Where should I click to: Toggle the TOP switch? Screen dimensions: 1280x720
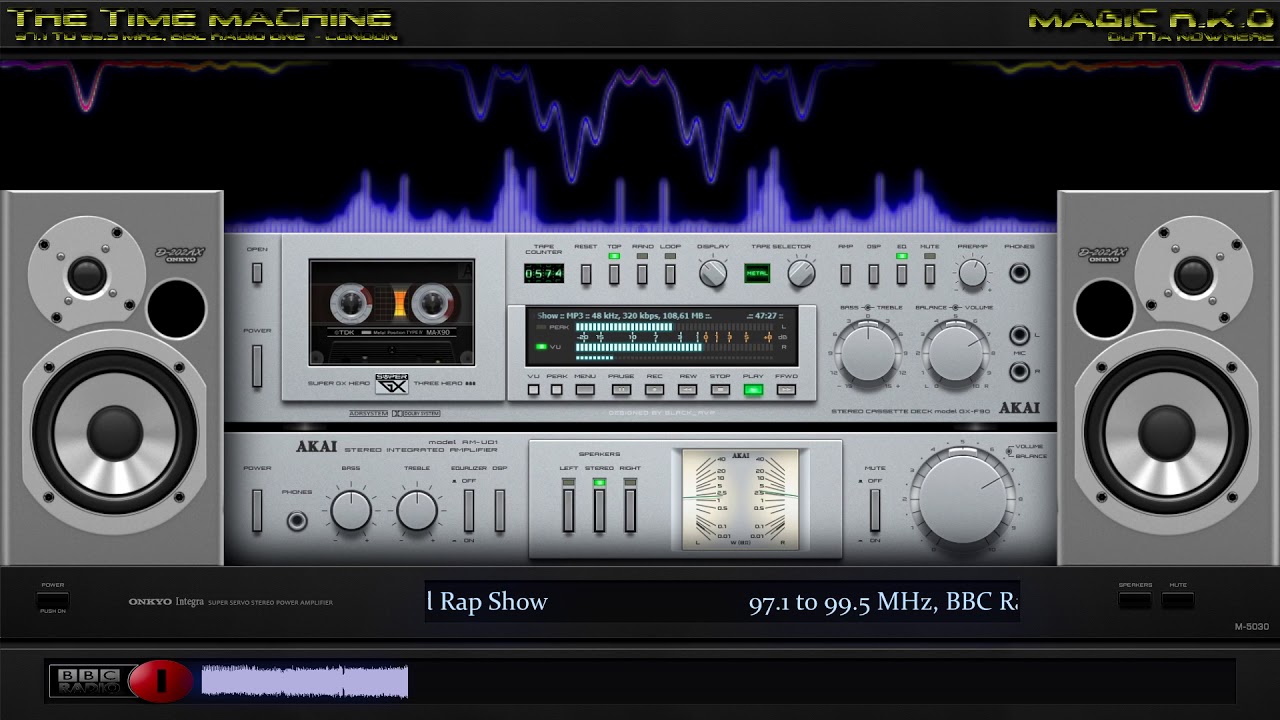[x=614, y=274]
